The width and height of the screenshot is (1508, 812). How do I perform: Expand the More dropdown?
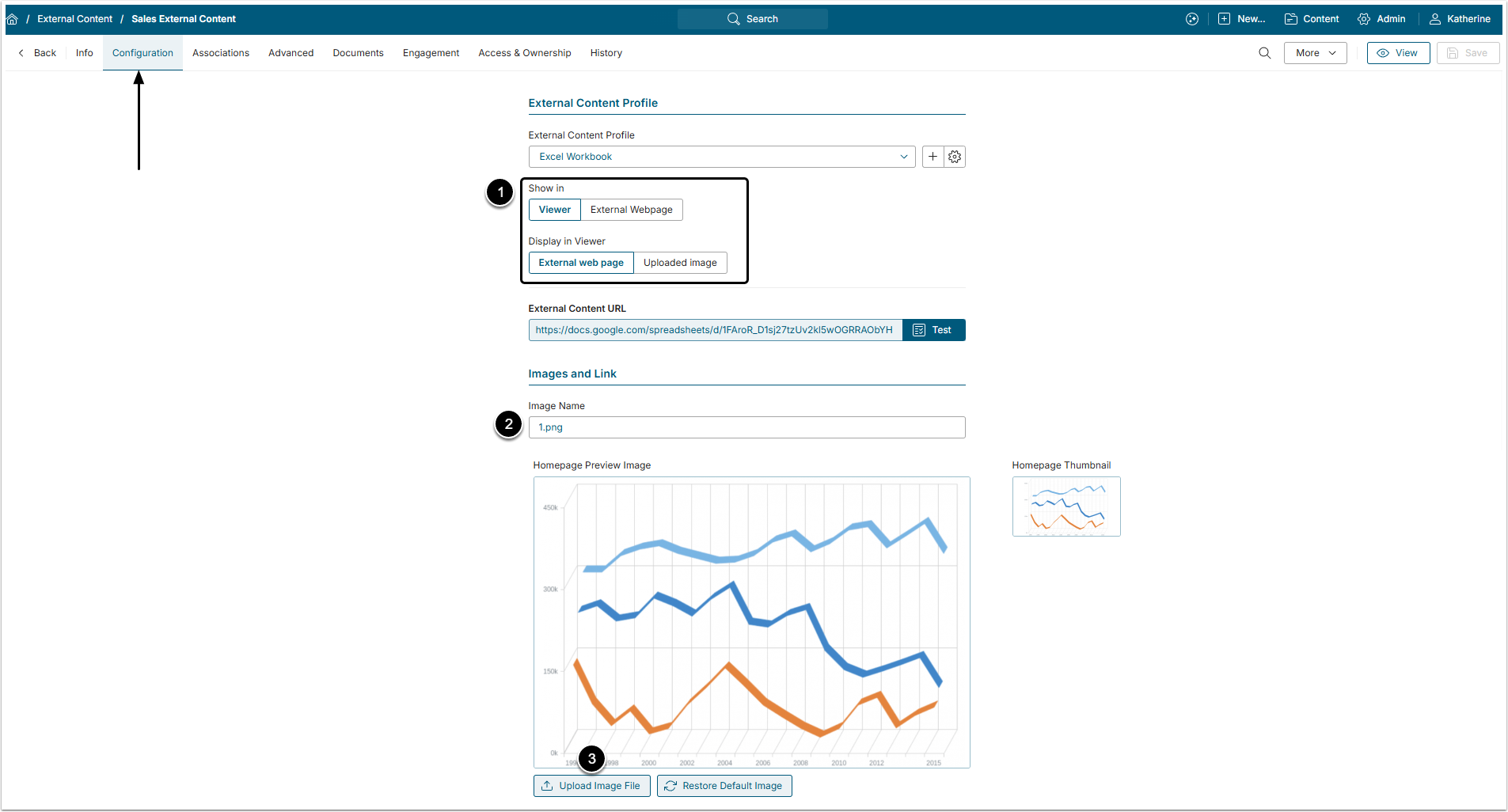click(x=1316, y=53)
